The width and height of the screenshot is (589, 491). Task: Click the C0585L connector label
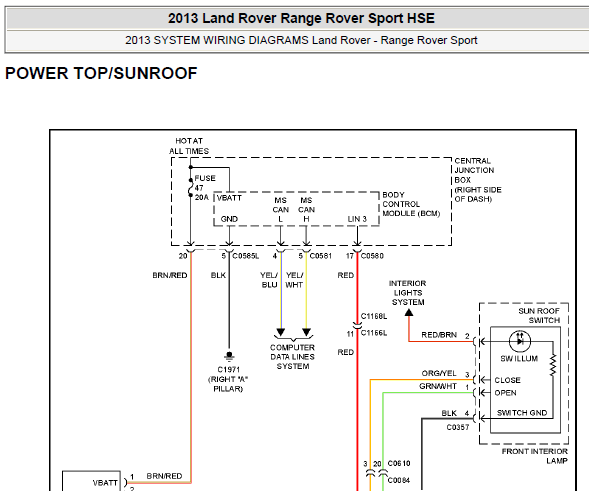(x=246, y=256)
